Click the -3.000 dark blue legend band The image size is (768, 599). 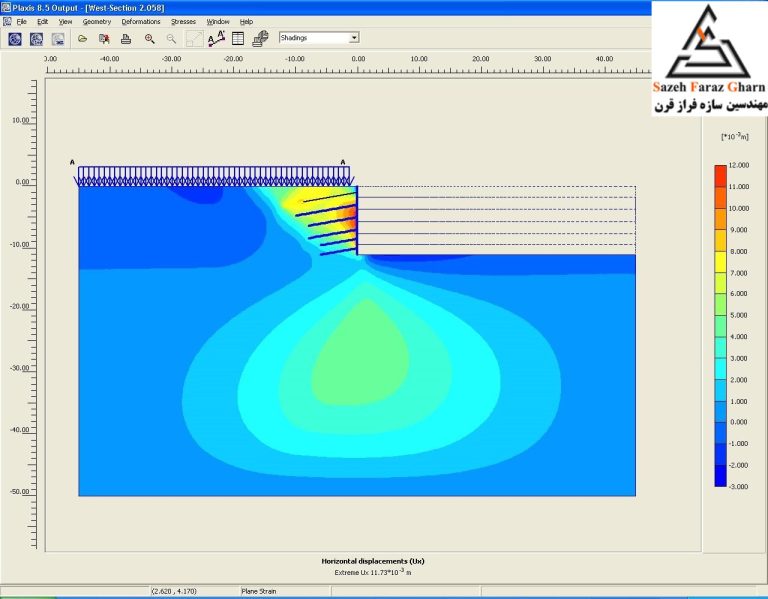720,476
